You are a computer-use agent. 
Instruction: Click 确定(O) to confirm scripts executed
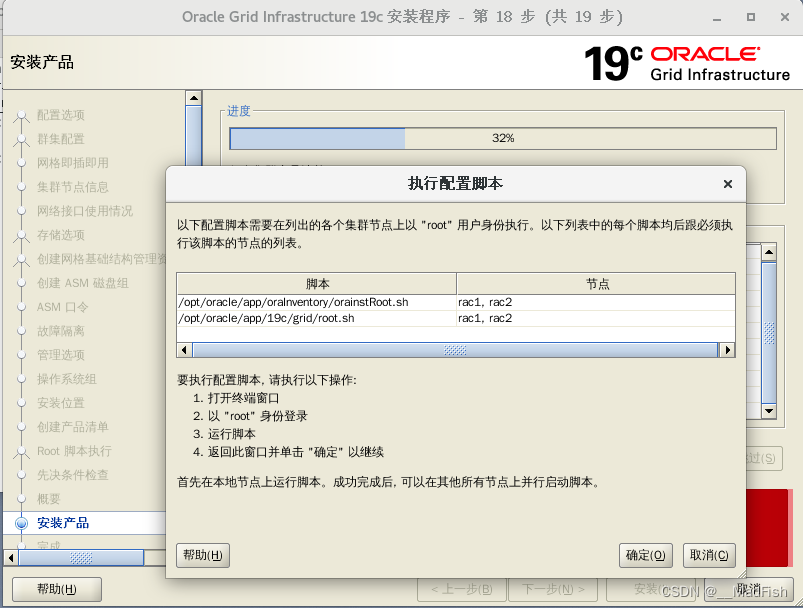coord(645,555)
